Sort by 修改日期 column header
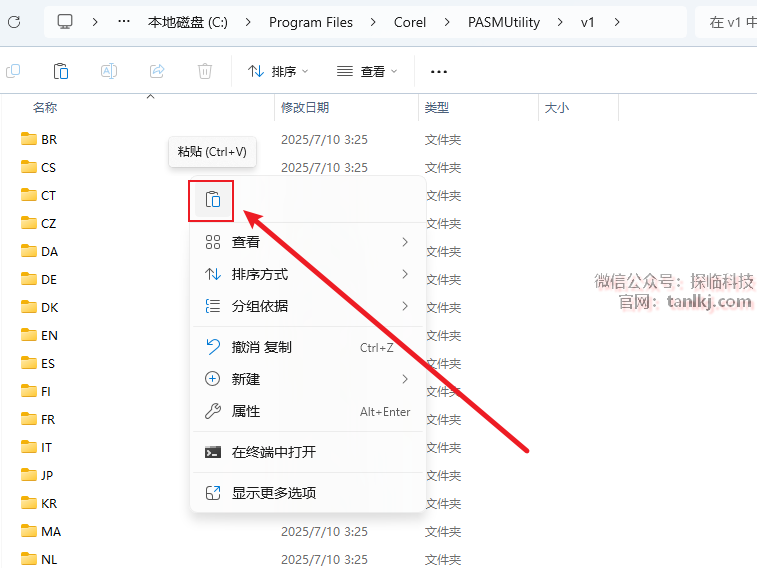The height and width of the screenshot is (574, 757). (x=305, y=108)
